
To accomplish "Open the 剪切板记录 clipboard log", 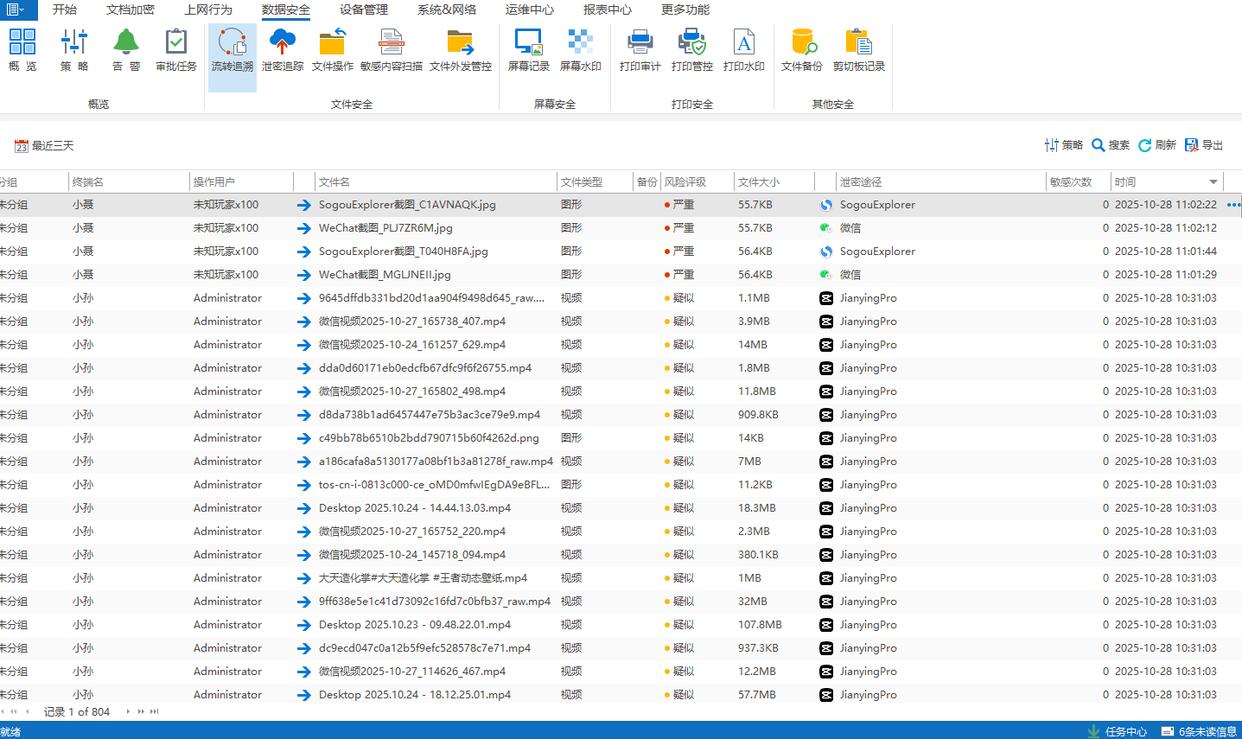I will tap(858, 50).
